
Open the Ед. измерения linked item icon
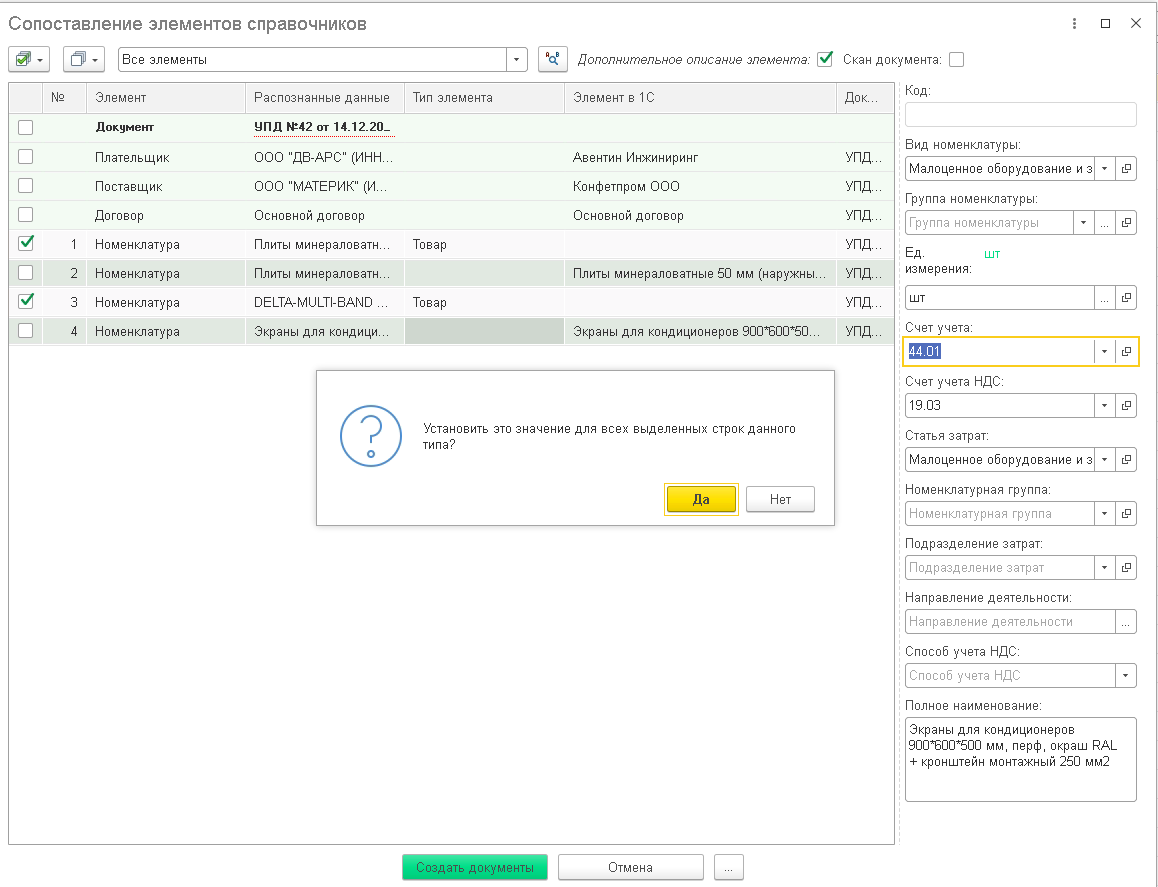tap(1126, 298)
